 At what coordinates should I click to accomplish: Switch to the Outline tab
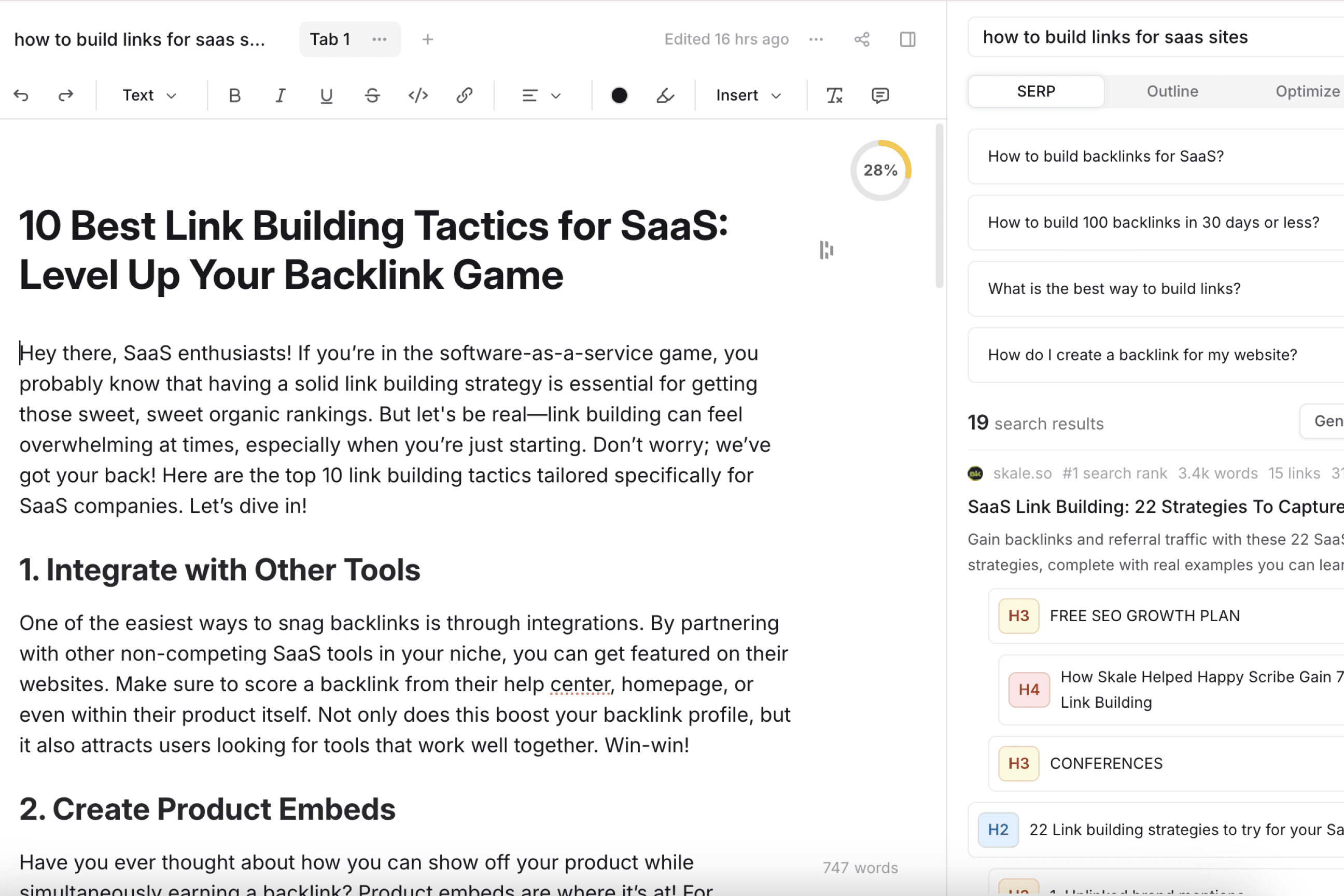point(1172,91)
